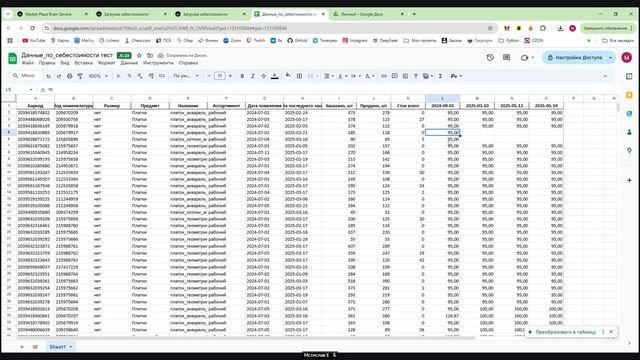Image resolution: width=640 pixels, height=360 pixels.
Task: Open the Файл menu
Action: coord(28,63)
